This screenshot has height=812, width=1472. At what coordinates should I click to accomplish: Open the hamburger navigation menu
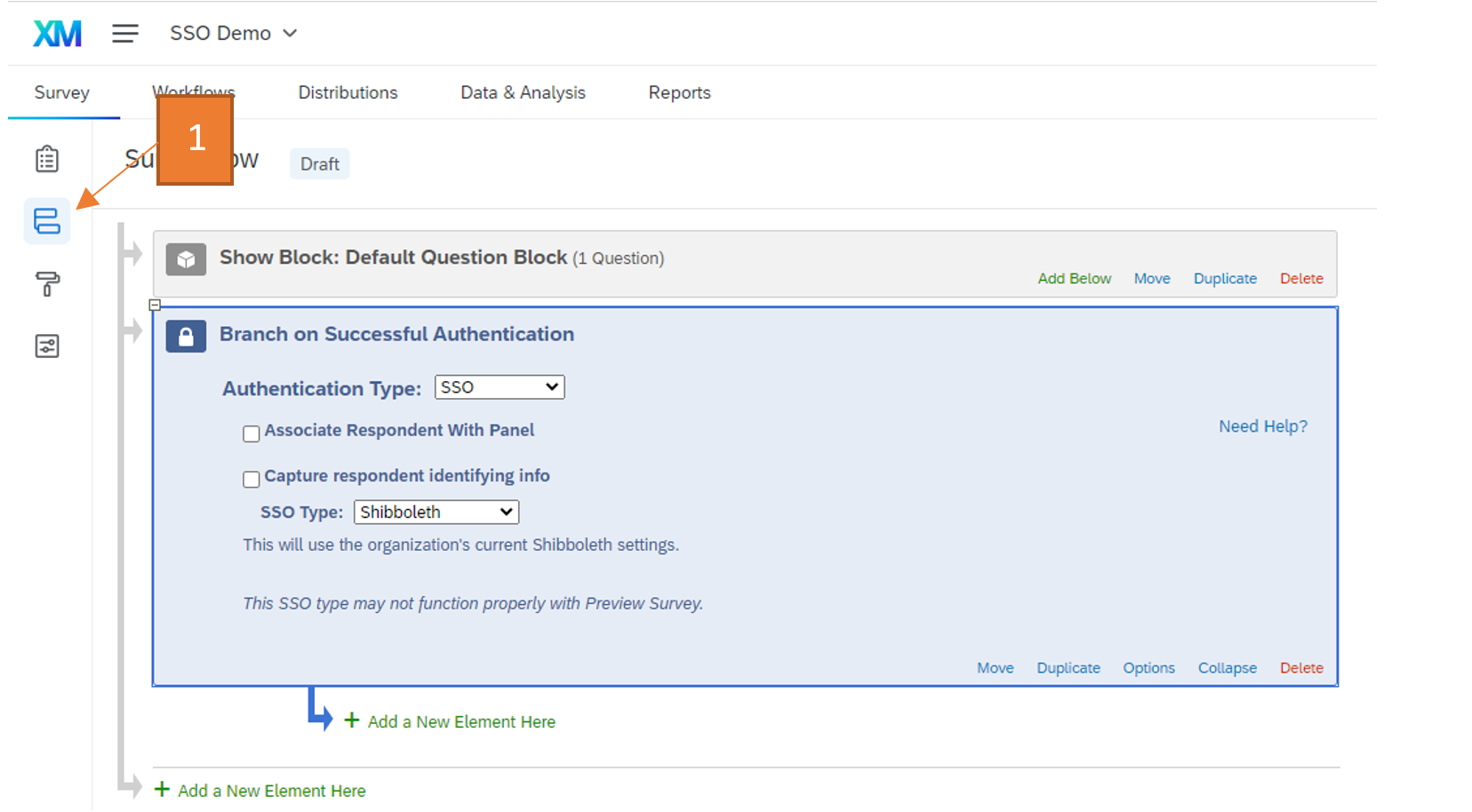125,34
